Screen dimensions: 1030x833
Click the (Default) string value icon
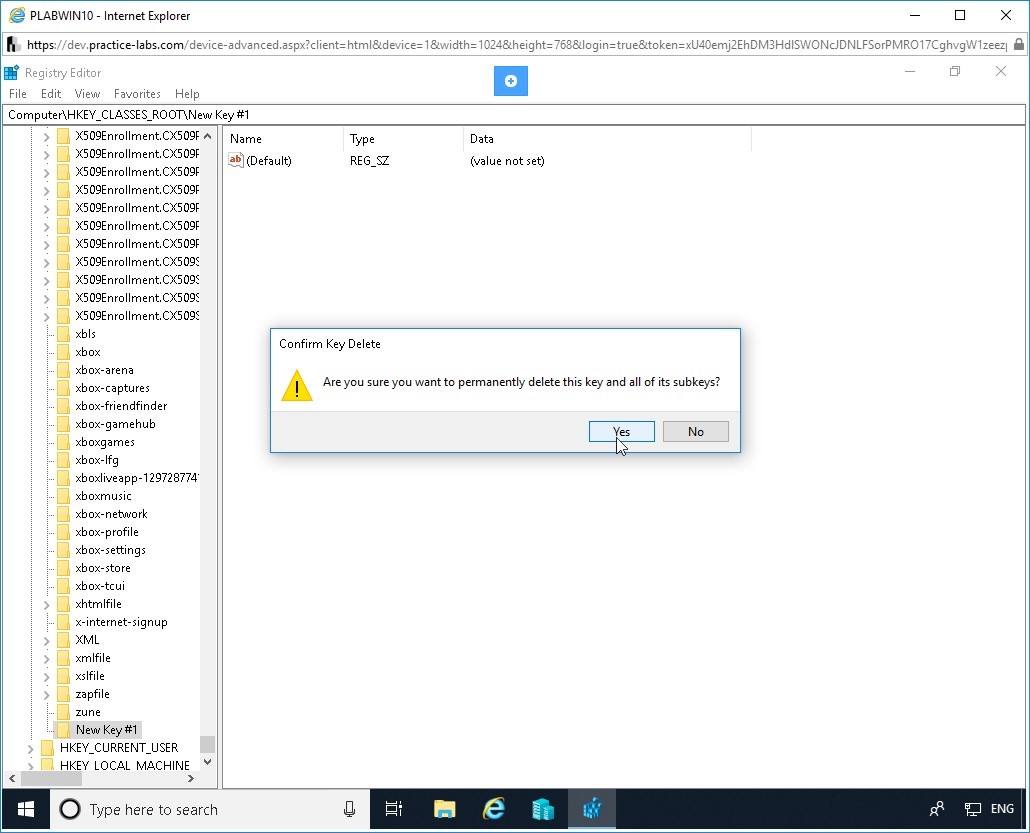click(x=236, y=160)
